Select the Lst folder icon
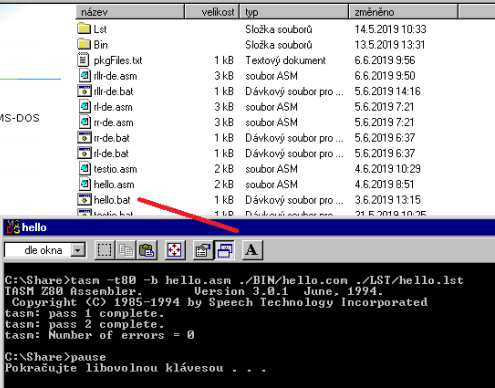Viewport: 495px width, 388px height. click(84, 29)
